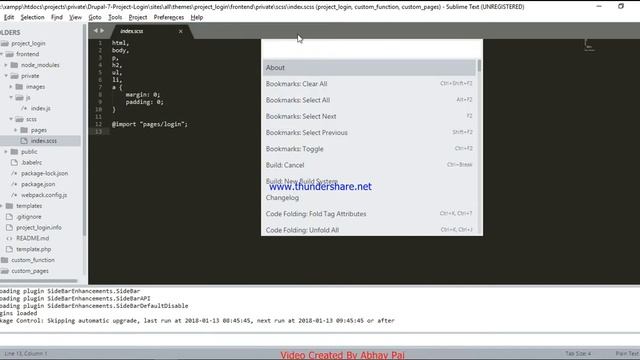Run Build: Cancel command
Image resolution: width=640 pixels, height=360 pixels.
point(369,165)
